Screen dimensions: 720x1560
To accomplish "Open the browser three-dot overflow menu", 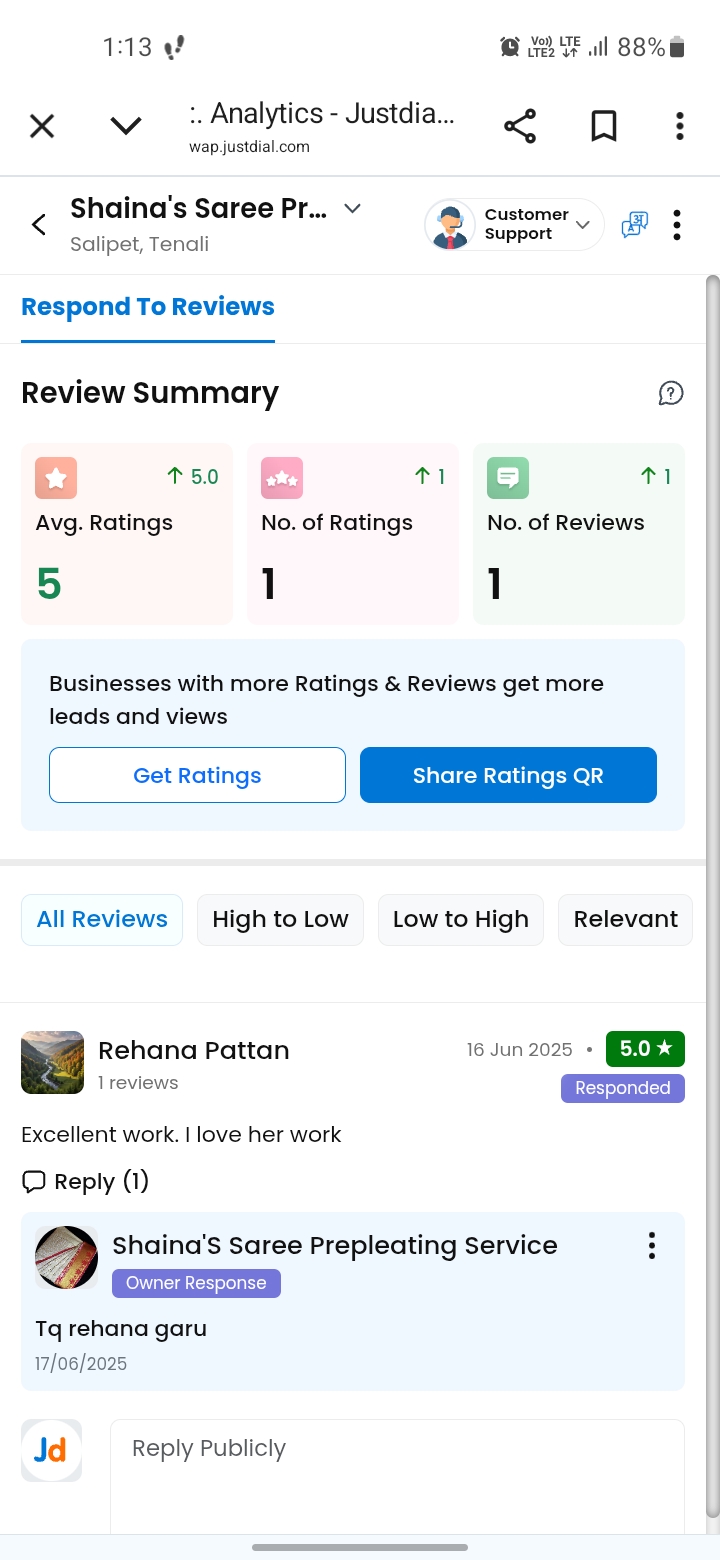I will tap(680, 126).
